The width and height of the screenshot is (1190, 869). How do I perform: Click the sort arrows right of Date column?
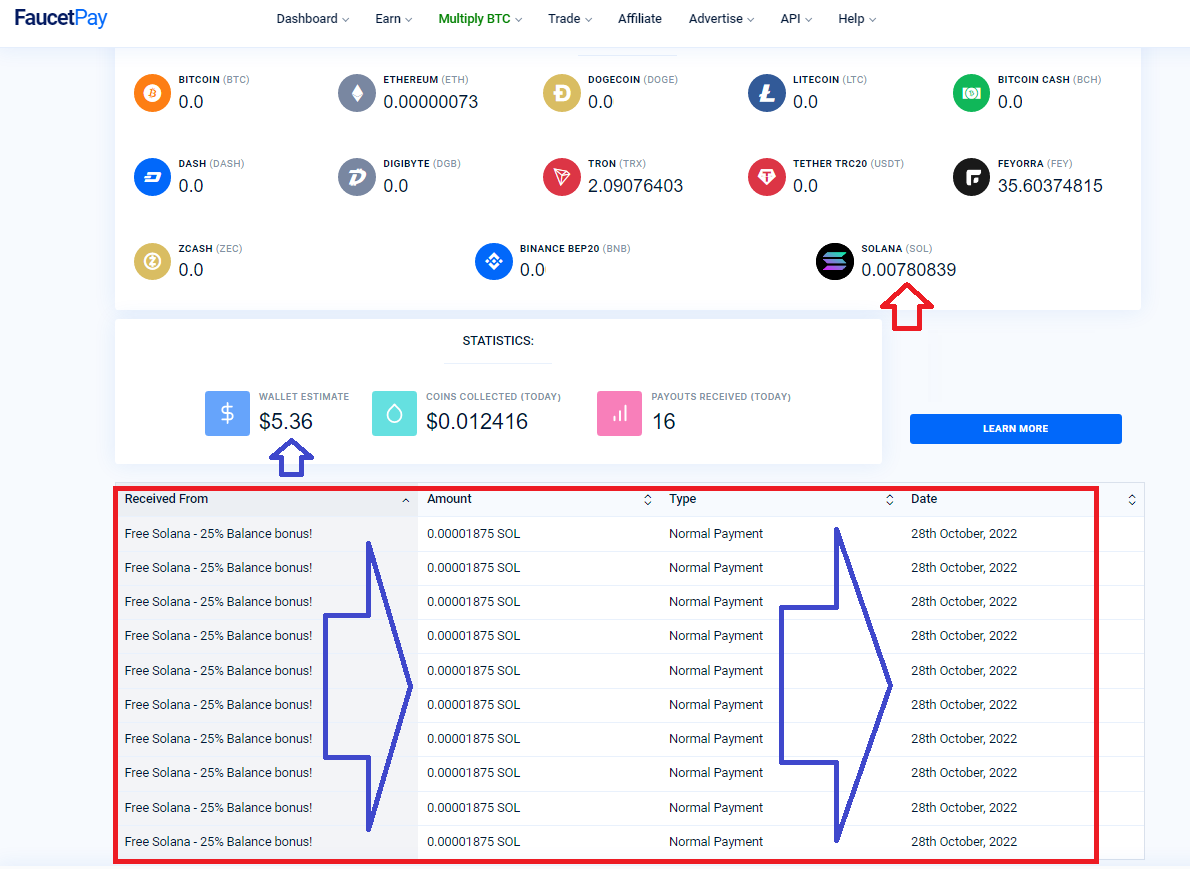click(x=1132, y=499)
